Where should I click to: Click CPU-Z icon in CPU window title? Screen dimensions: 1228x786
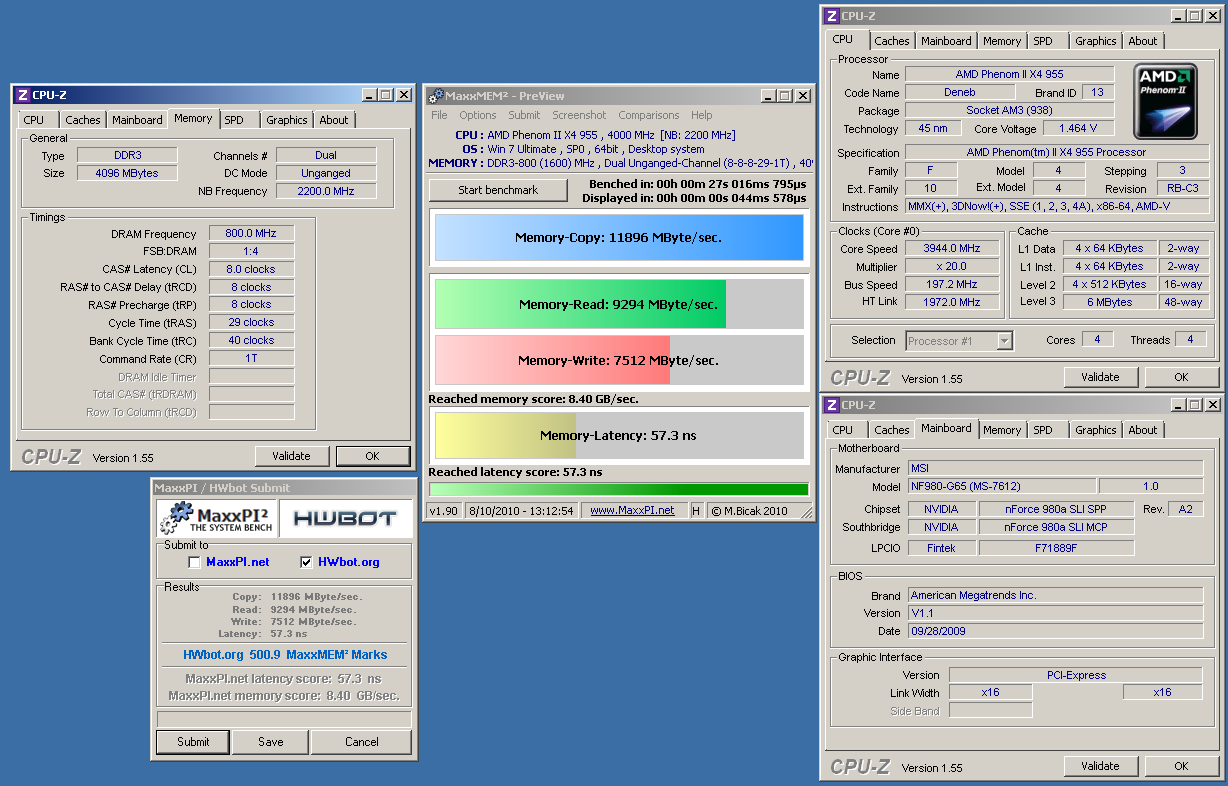830,16
